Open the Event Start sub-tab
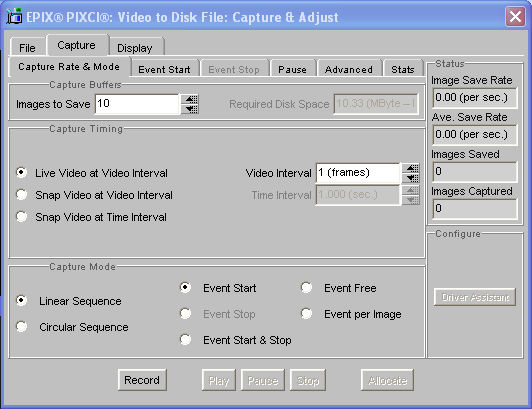 click(x=164, y=69)
